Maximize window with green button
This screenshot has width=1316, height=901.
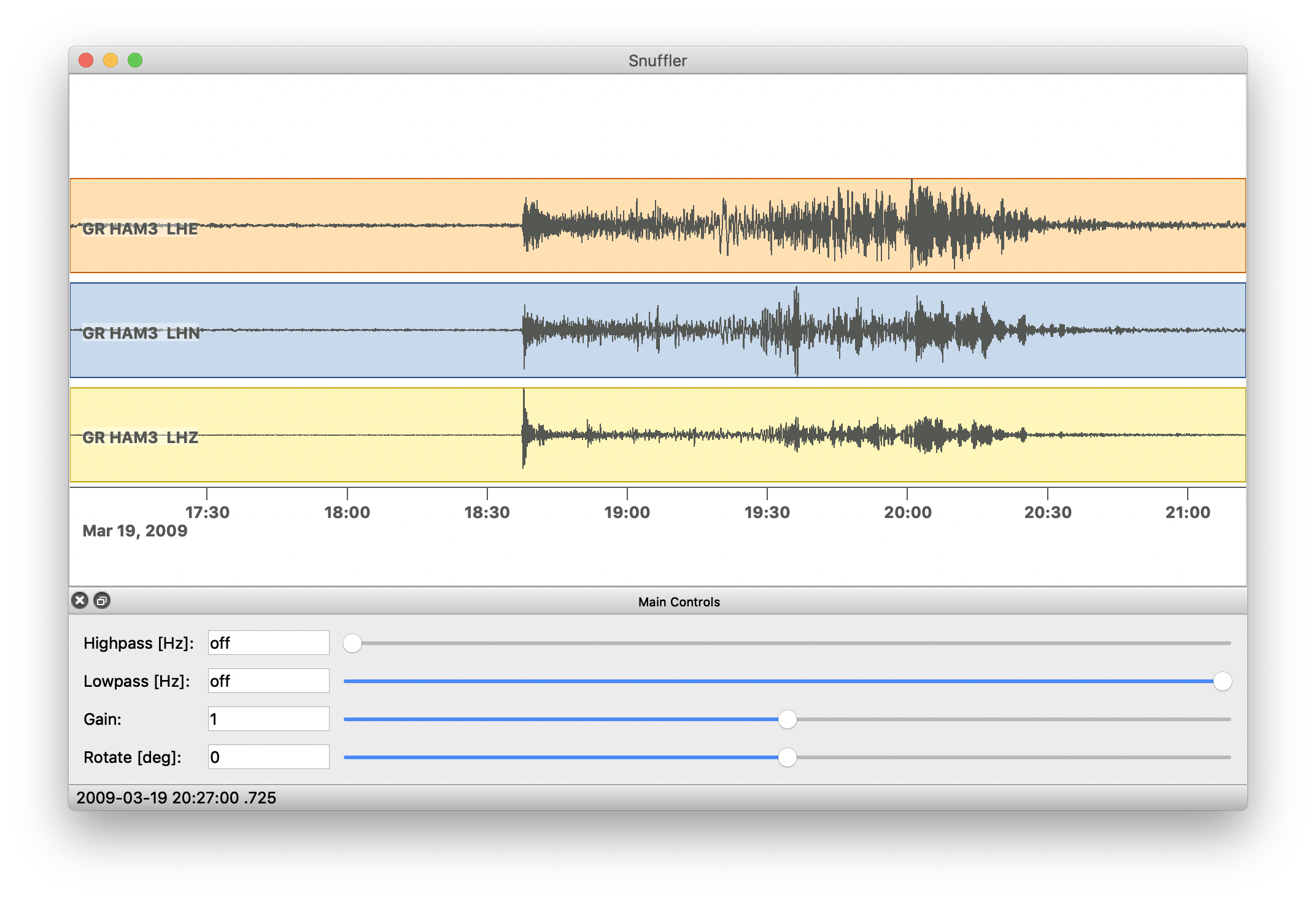[x=135, y=60]
